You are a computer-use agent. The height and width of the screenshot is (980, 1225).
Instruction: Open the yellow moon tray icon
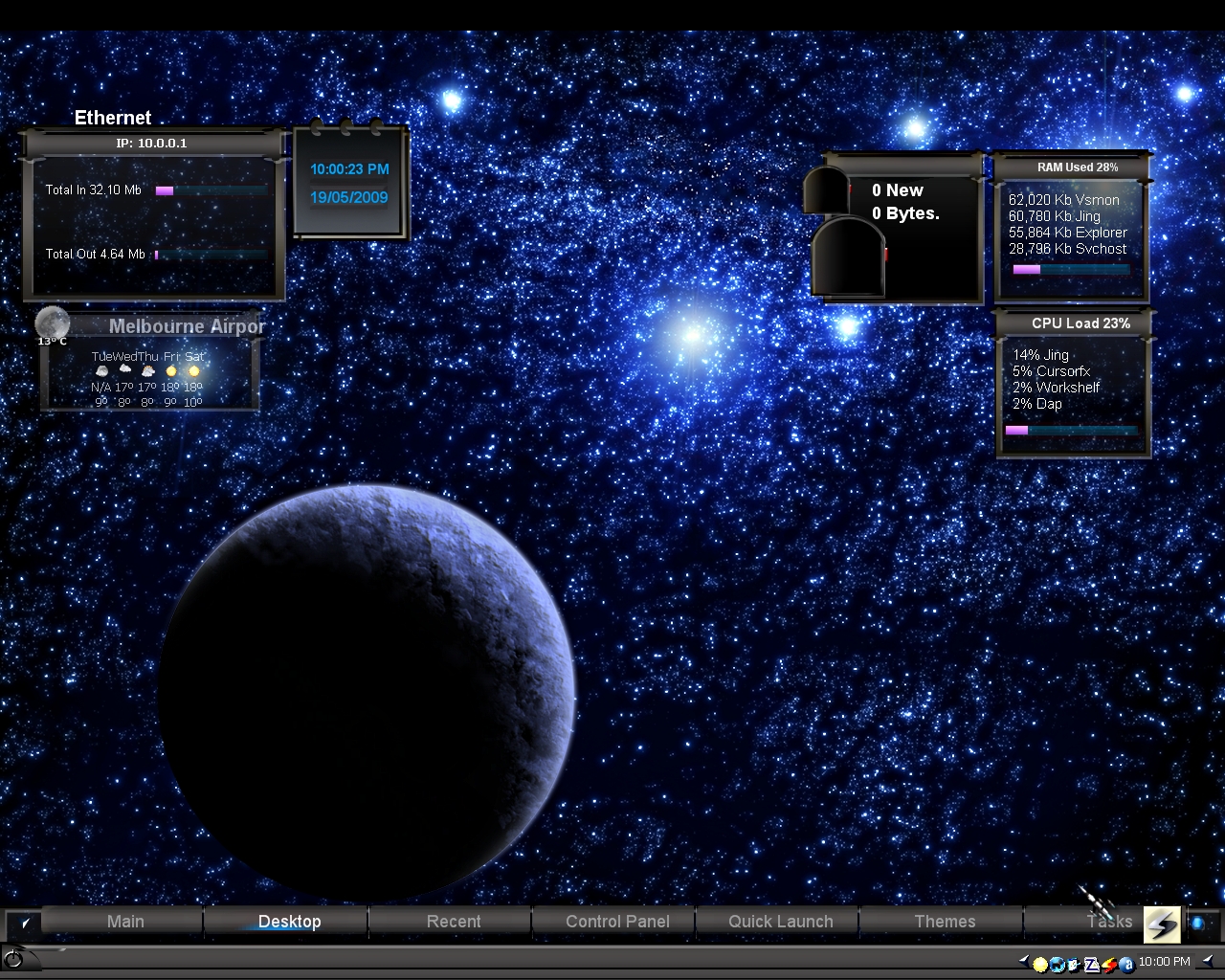pos(1040,965)
